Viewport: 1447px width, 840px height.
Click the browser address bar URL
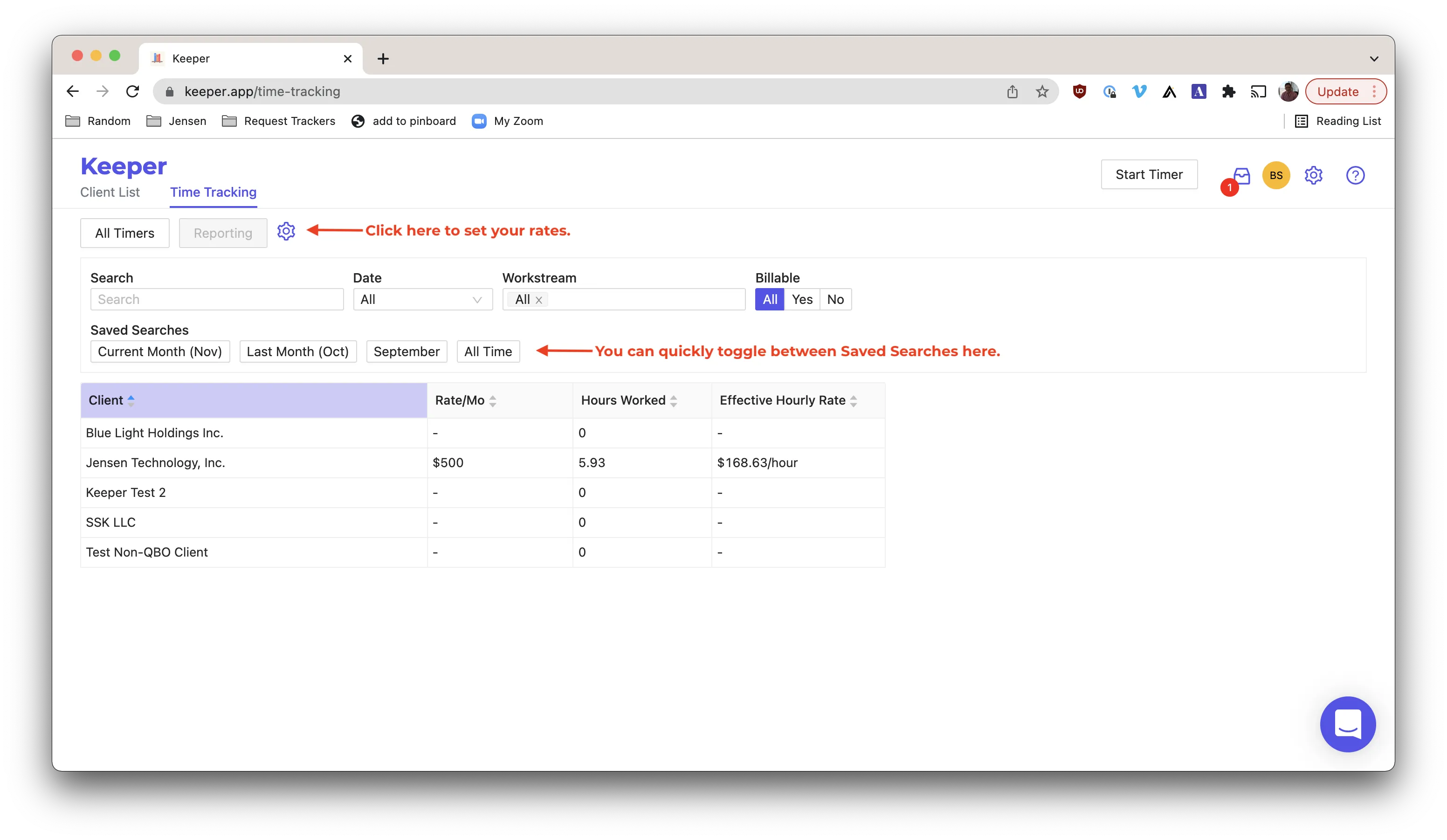click(262, 91)
